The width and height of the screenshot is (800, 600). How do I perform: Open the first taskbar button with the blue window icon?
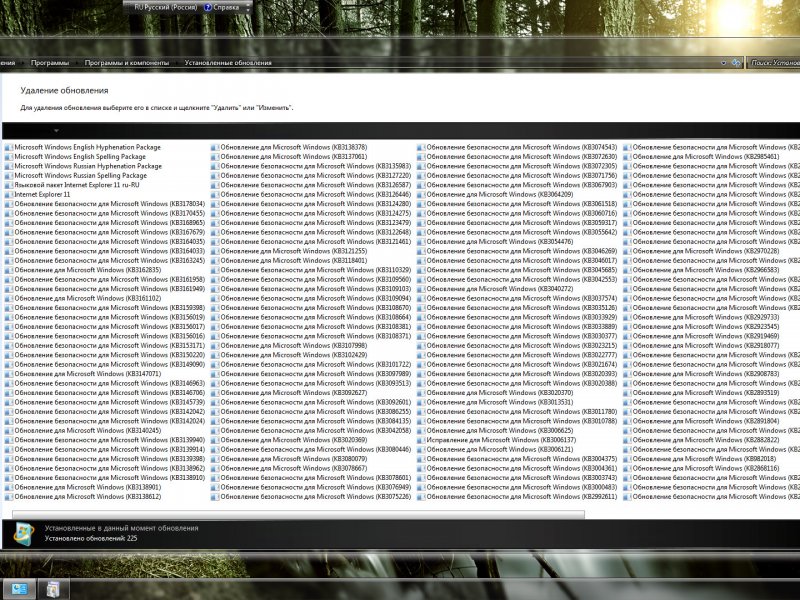(19, 589)
